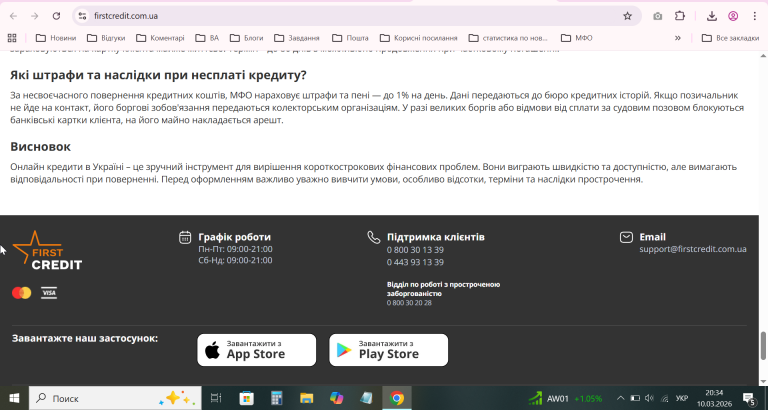Open the Windows Start menu

14,398
